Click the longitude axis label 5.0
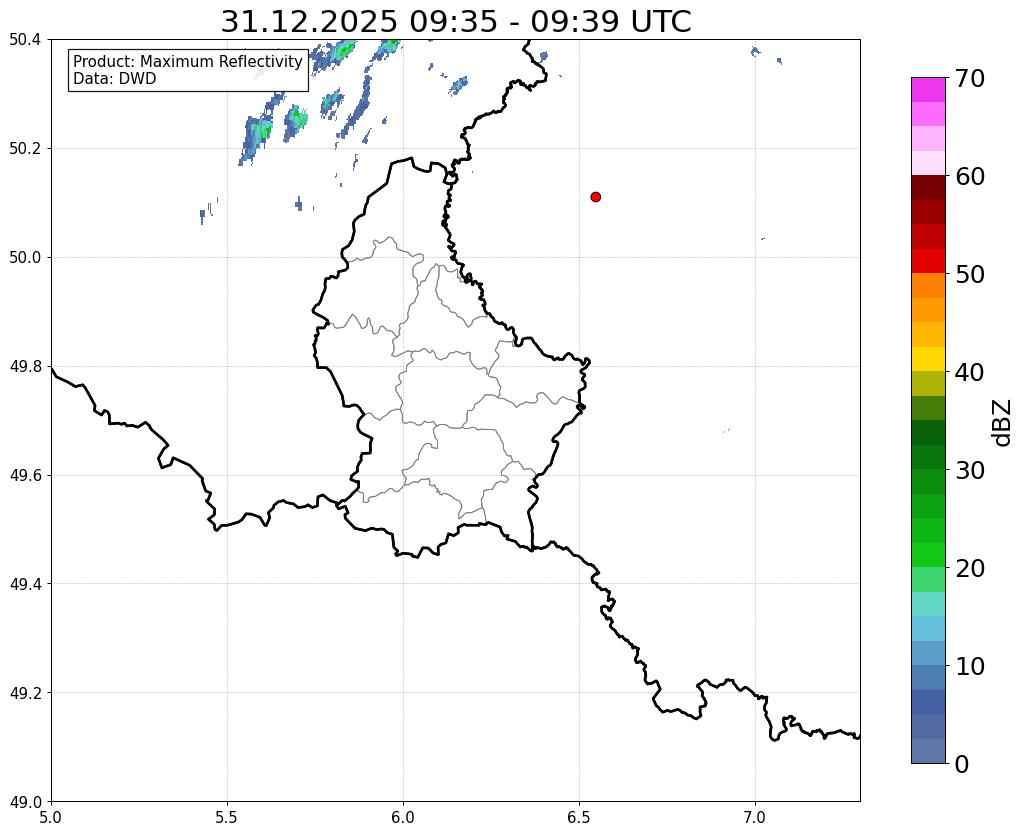The image size is (1023, 834). click(x=51, y=817)
